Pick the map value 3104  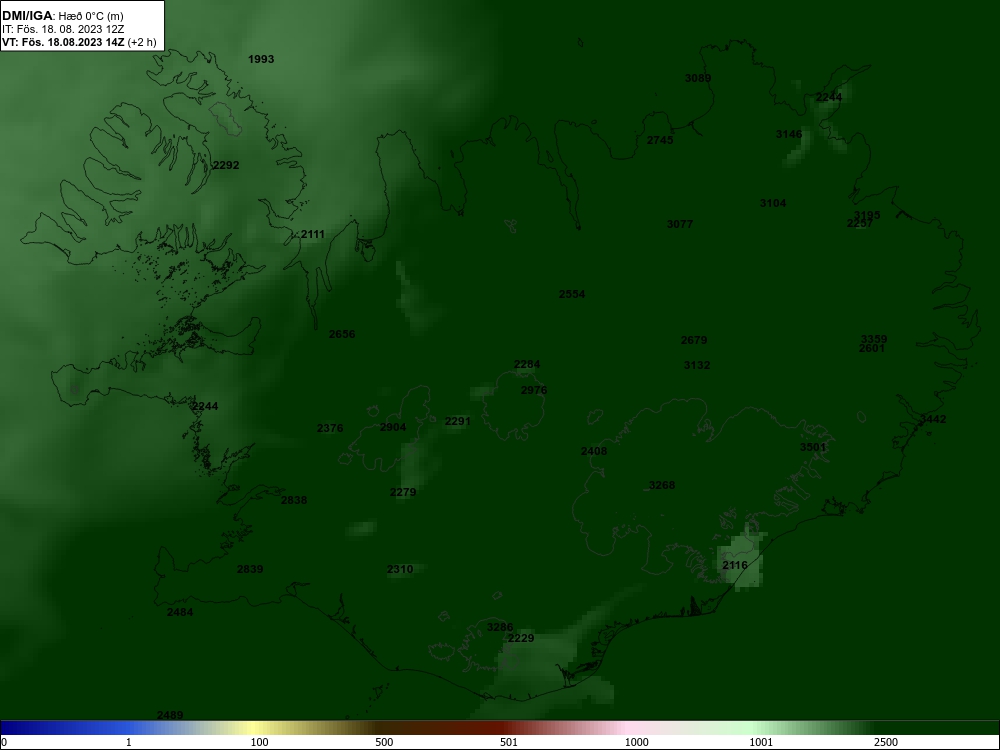coord(773,203)
